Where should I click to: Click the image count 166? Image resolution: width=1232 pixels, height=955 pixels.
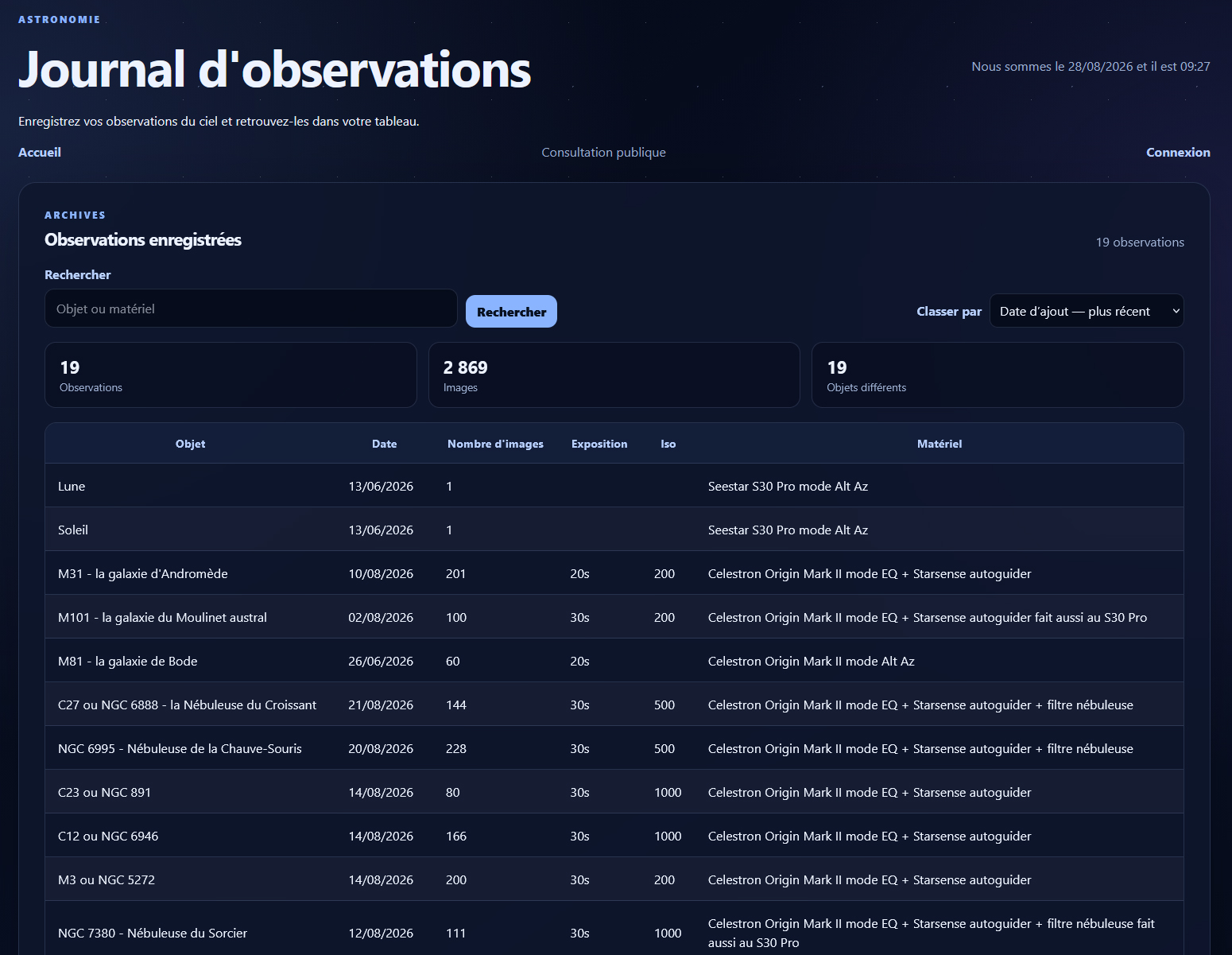click(456, 836)
